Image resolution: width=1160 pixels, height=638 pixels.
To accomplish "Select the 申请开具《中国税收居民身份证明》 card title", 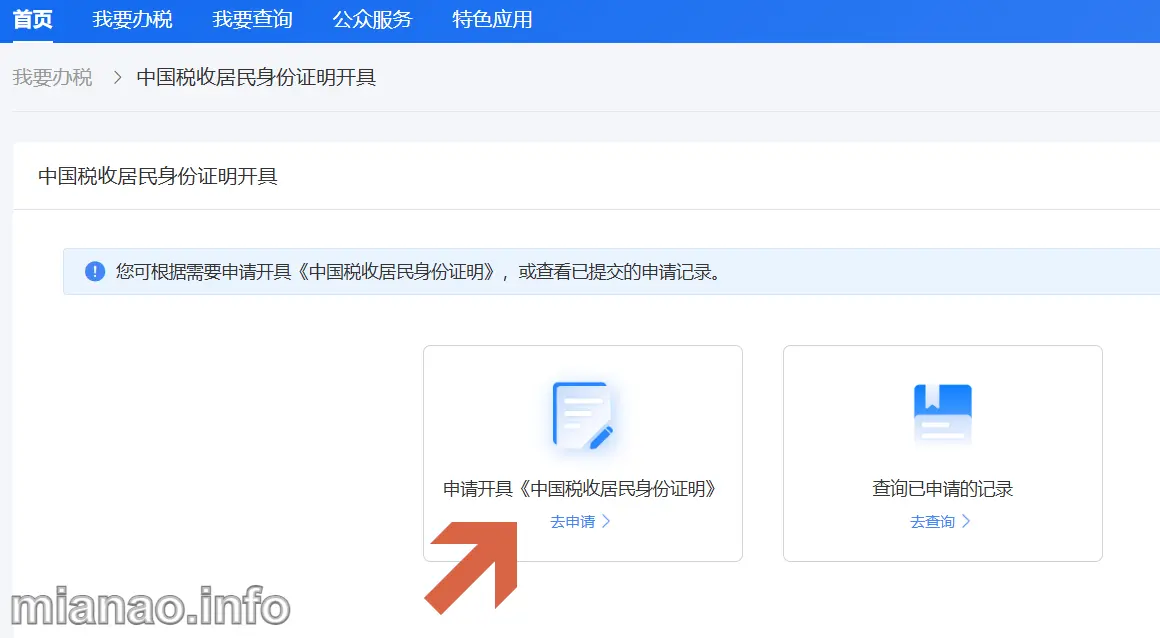I will pyautogui.click(x=582, y=489).
